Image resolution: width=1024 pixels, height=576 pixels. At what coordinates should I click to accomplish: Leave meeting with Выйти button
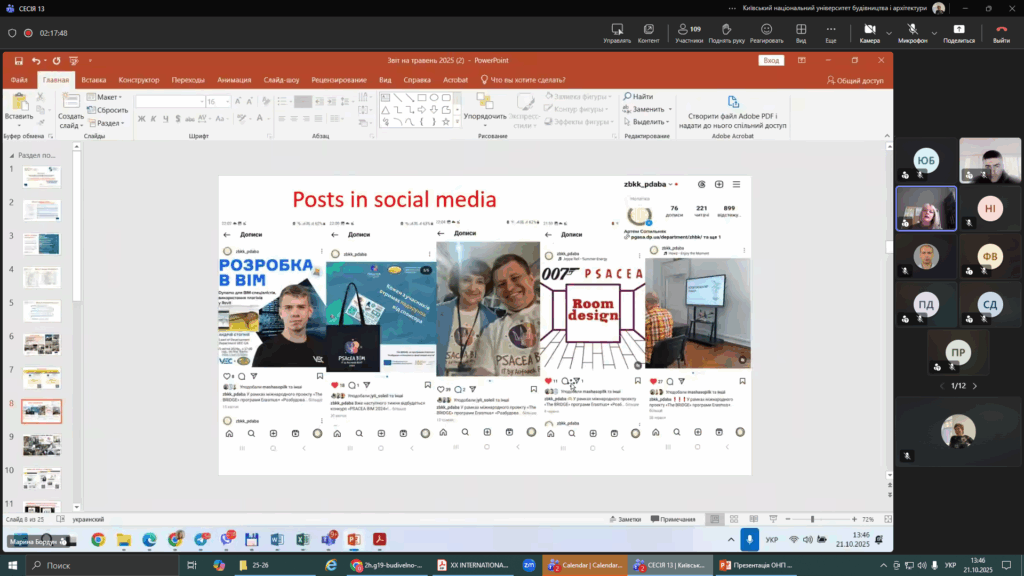click(x=1001, y=30)
